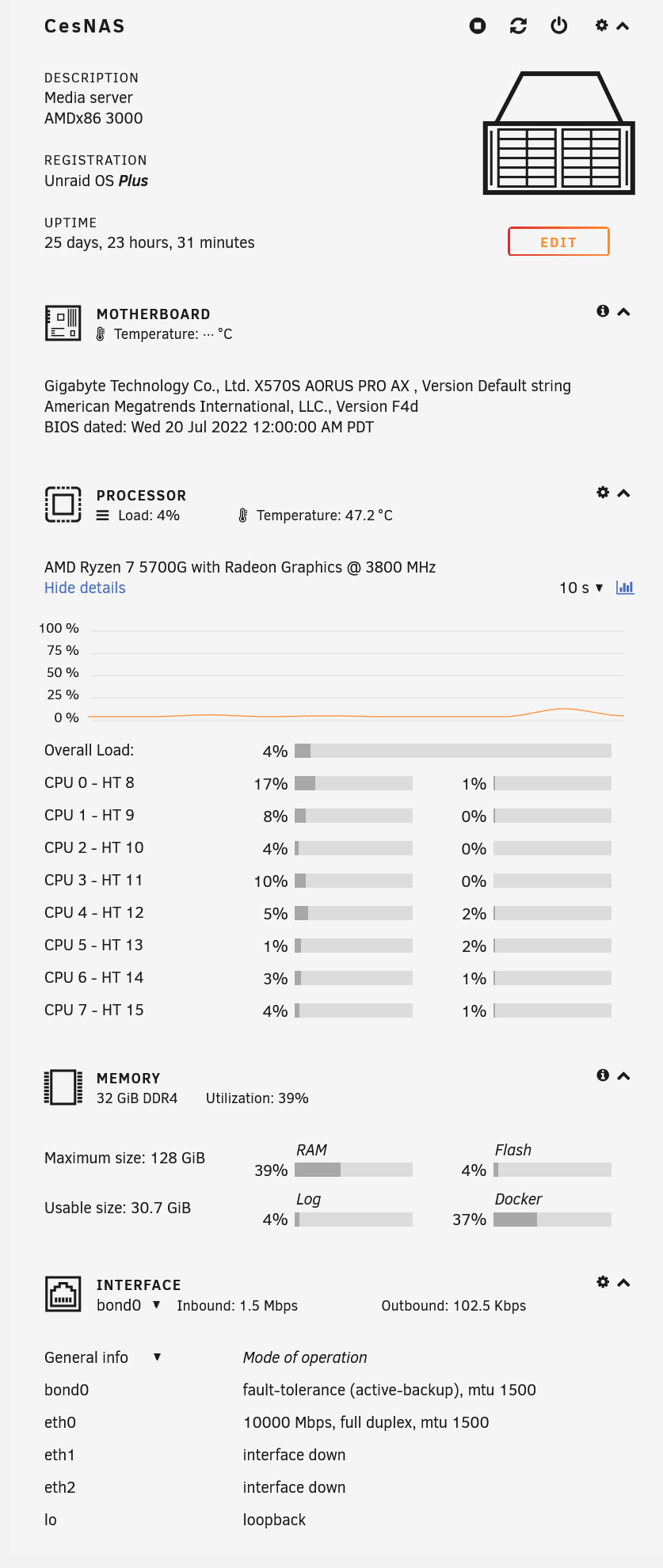Click the reboot server icon
Viewport: 663px width, 1568px height.
pyautogui.click(x=519, y=26)
